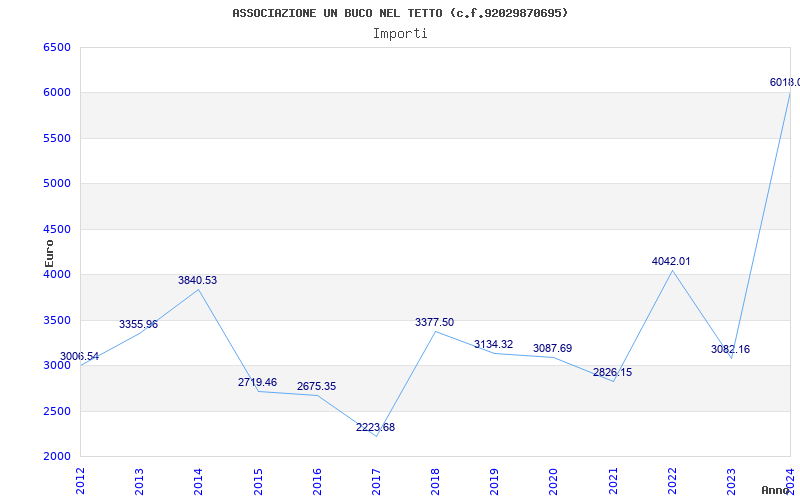The height and width of the screenshot is (500, 800).
Task: Click y-axis tick 6500
Action: (57, 47)
